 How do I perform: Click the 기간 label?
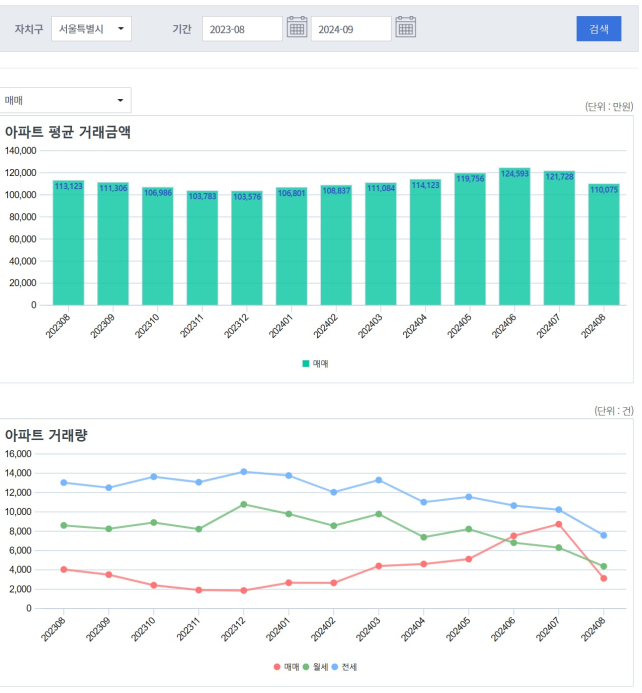(x=182, y=29)
